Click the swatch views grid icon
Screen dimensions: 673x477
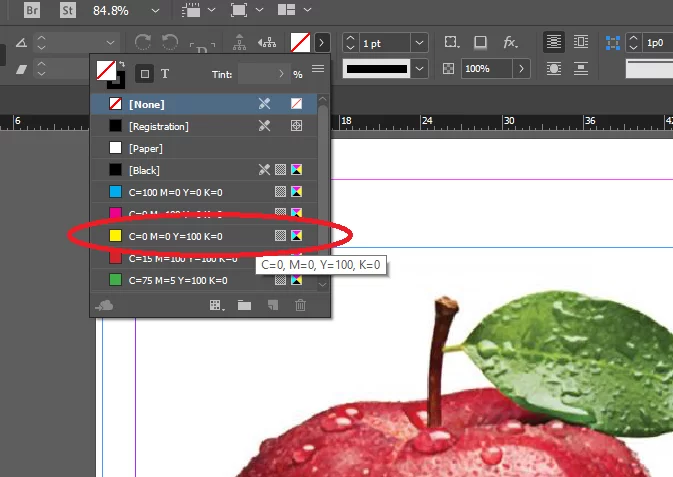pyautogui.click(x=216, y=305)
